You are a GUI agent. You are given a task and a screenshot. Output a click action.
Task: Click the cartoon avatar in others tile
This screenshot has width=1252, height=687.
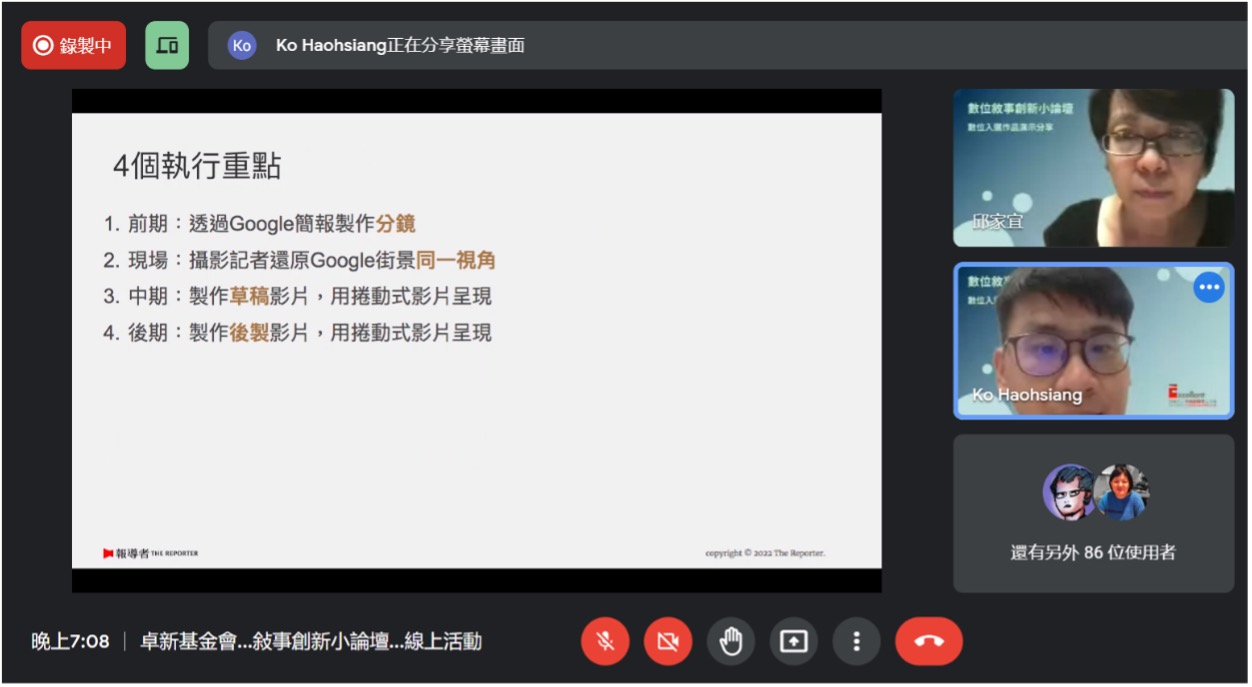click(x=1069, y=492)
